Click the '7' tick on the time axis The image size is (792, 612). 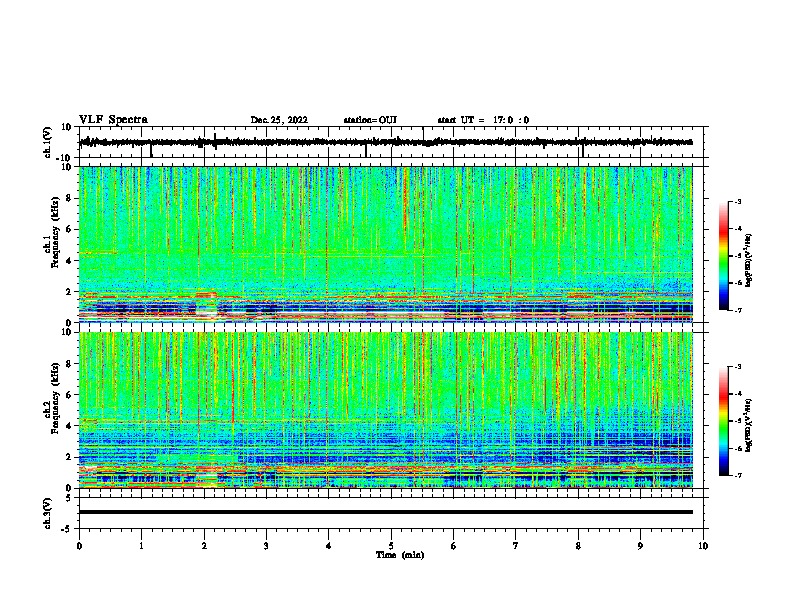(516, 546)
